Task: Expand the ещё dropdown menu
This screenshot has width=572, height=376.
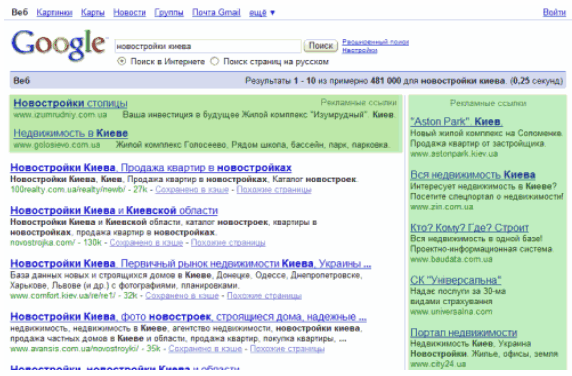Action: (x=262, y=12)
